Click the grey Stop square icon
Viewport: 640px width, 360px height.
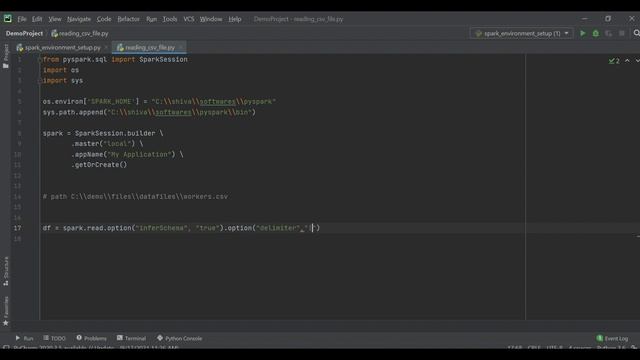click(622, 33)
